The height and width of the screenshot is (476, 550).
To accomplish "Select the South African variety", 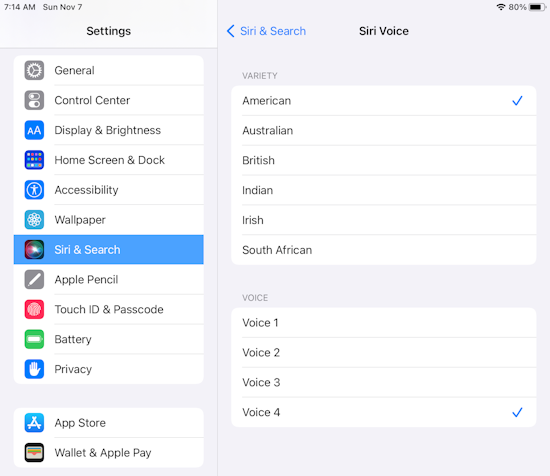I will tap(384, 250).
